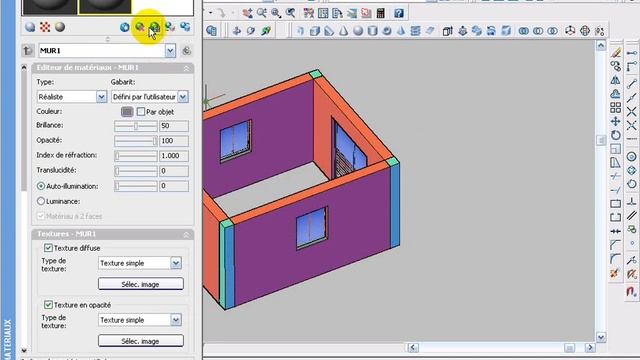This screenshot has height=360, width=640.
Task: Select the Array grid tool
Action: (616, 108)
